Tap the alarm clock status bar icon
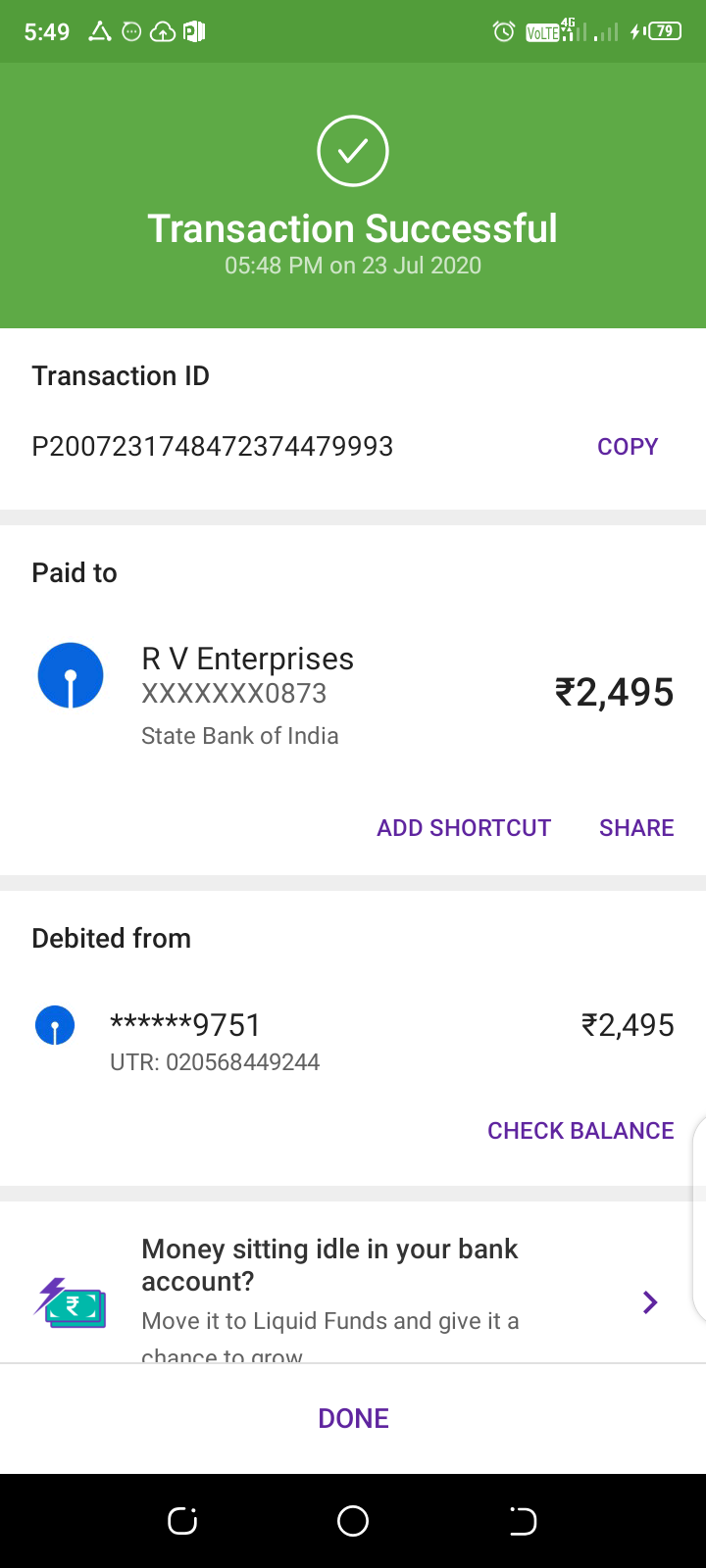706x1568 pixels. pos(504,31)
